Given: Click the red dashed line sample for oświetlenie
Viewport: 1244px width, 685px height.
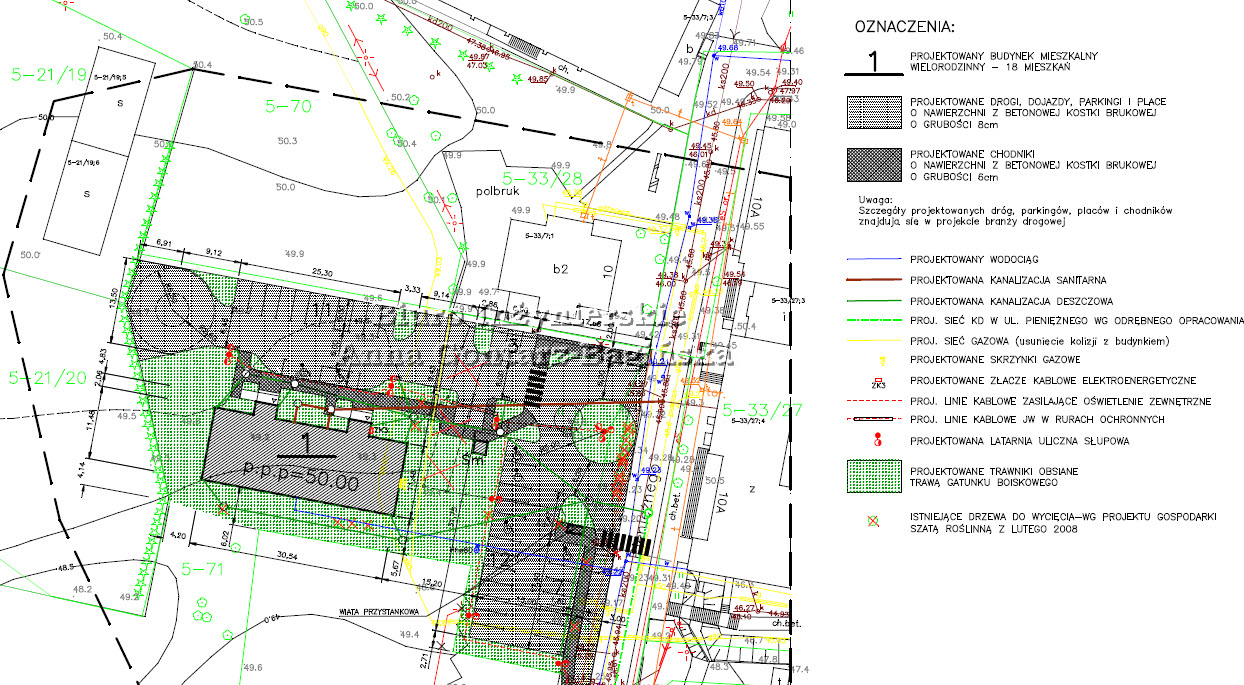Looking at the screenshot, I should coord(872,401).
